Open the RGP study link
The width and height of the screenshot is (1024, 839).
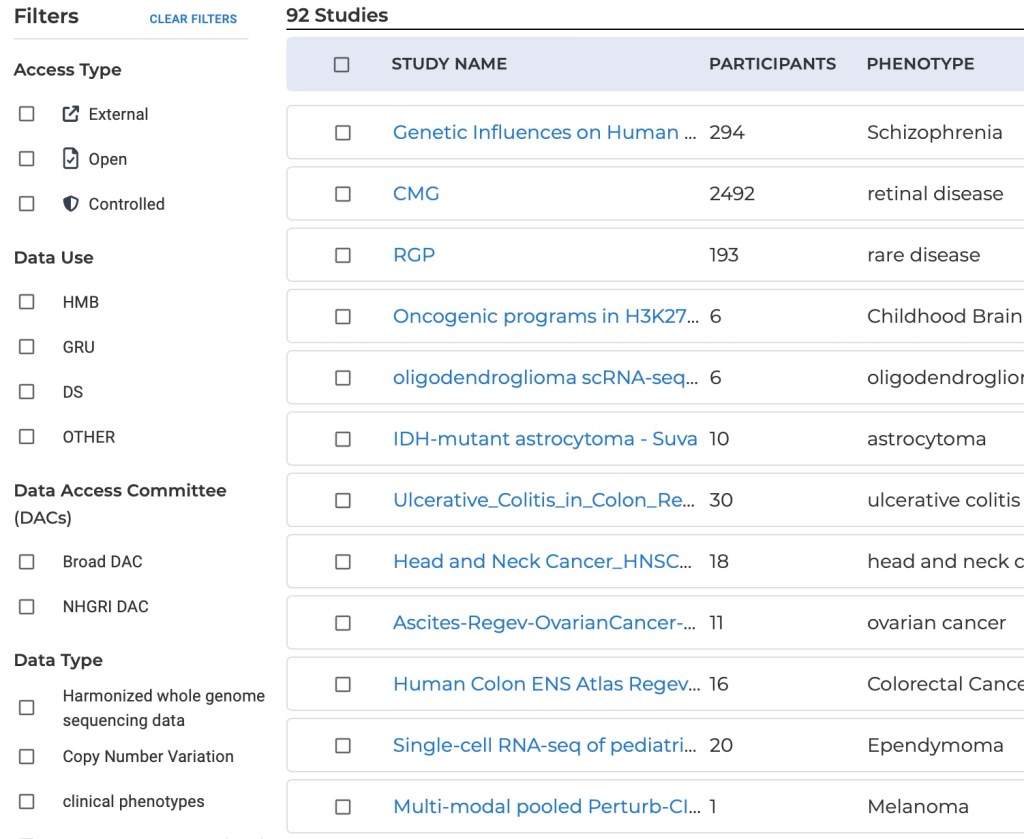(414, 255)
